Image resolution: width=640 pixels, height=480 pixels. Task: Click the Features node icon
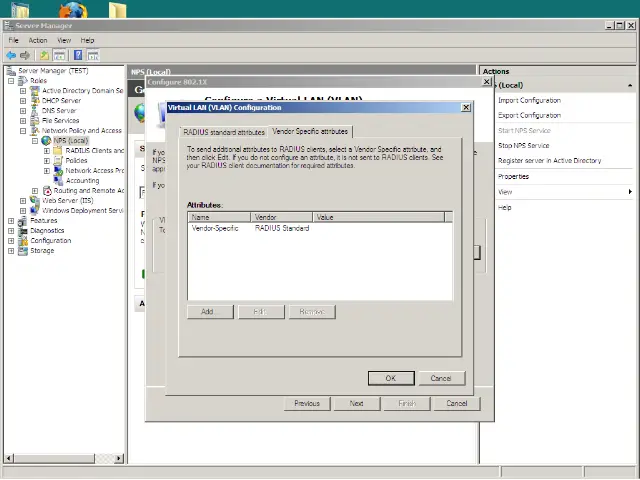tap(23, 221)
